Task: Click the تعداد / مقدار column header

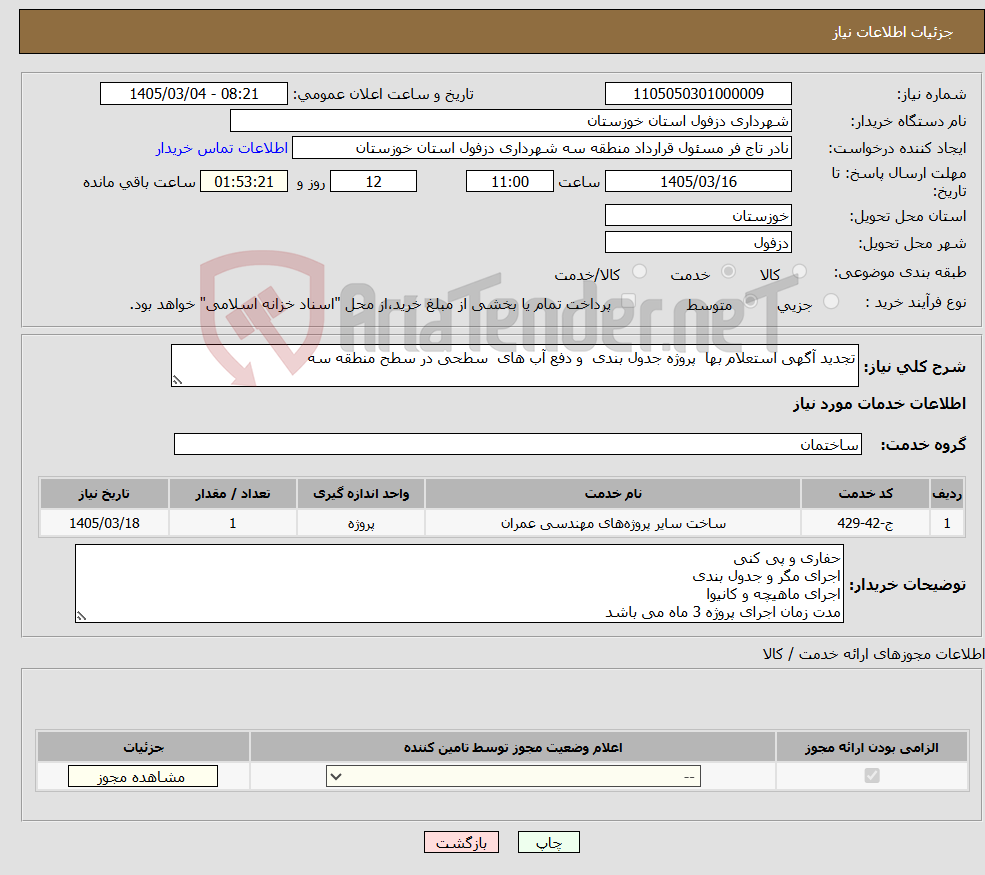Action: (233, 494)
